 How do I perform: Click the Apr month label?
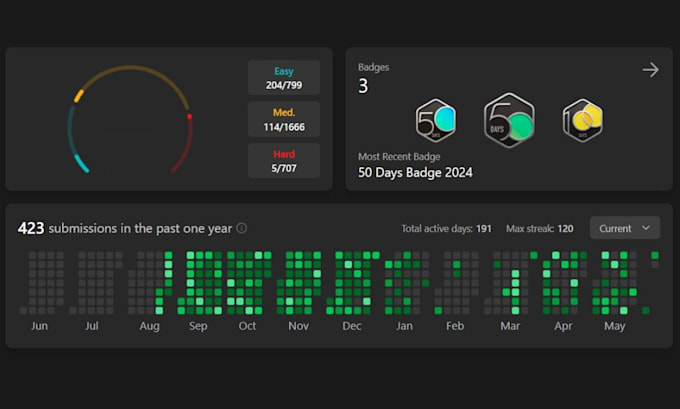pyautogui.click(x=563, y=326)
